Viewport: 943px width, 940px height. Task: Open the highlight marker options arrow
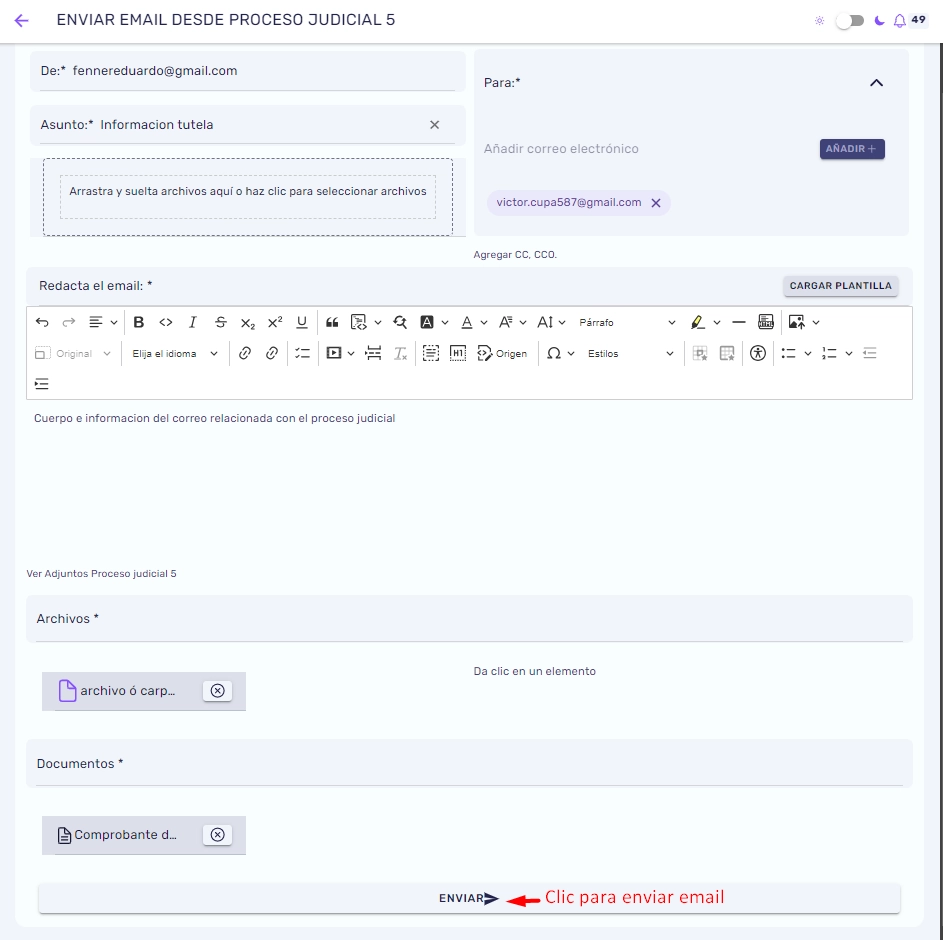[x=717, y=323]
